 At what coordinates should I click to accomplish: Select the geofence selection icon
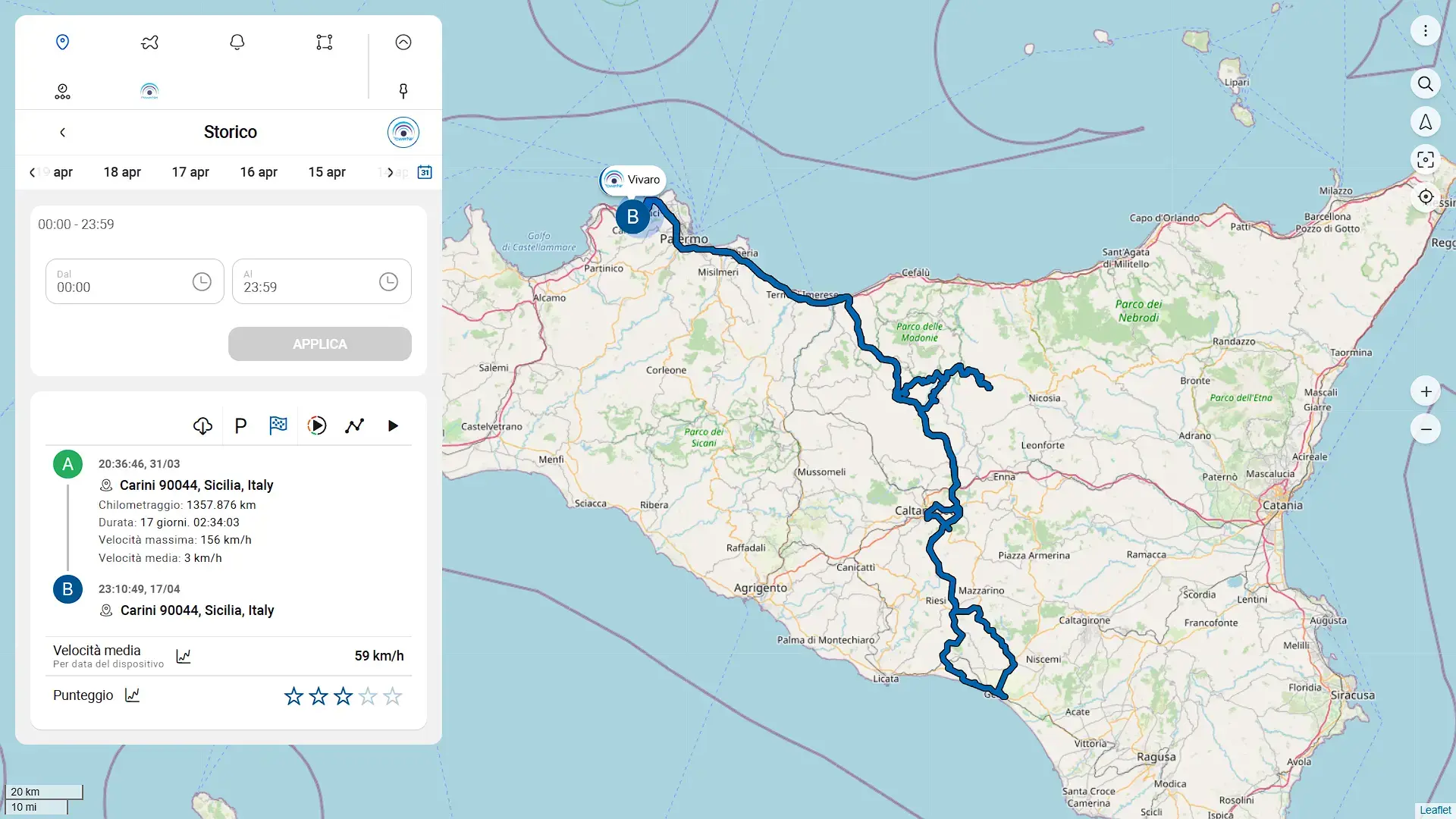coord(324,42)
